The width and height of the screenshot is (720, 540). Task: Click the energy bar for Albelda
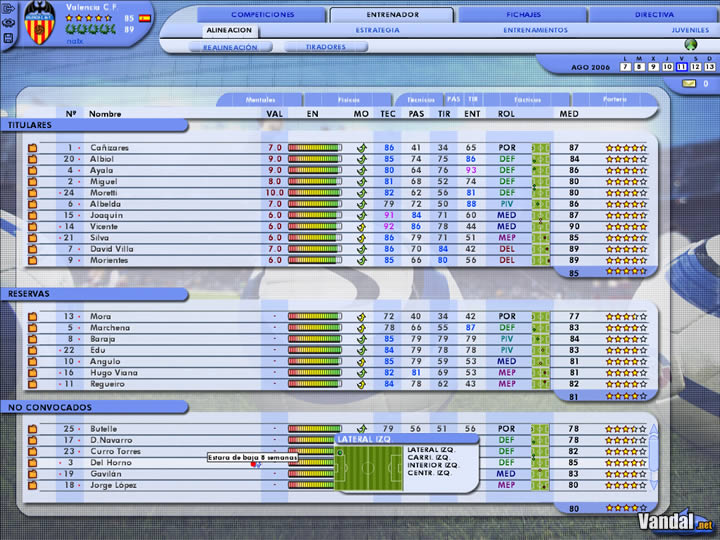[x=315, y=204]
